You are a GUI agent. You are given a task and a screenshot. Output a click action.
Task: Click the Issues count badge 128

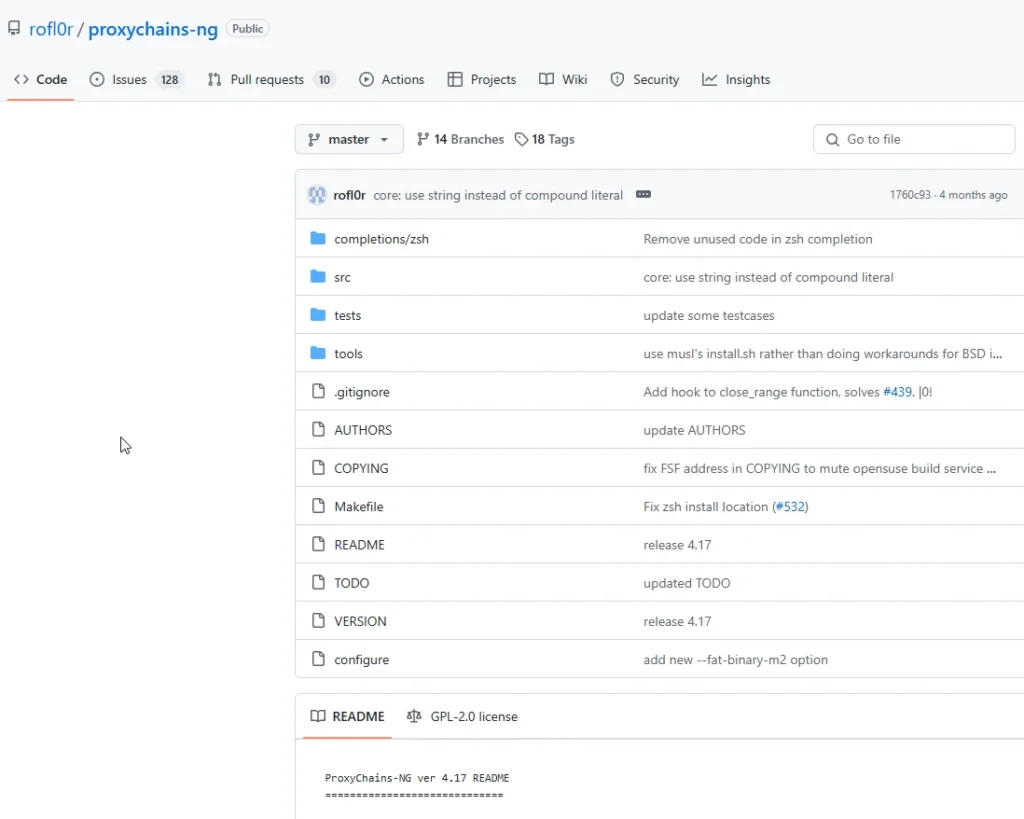pyautogui.click(x=170, y=80)
